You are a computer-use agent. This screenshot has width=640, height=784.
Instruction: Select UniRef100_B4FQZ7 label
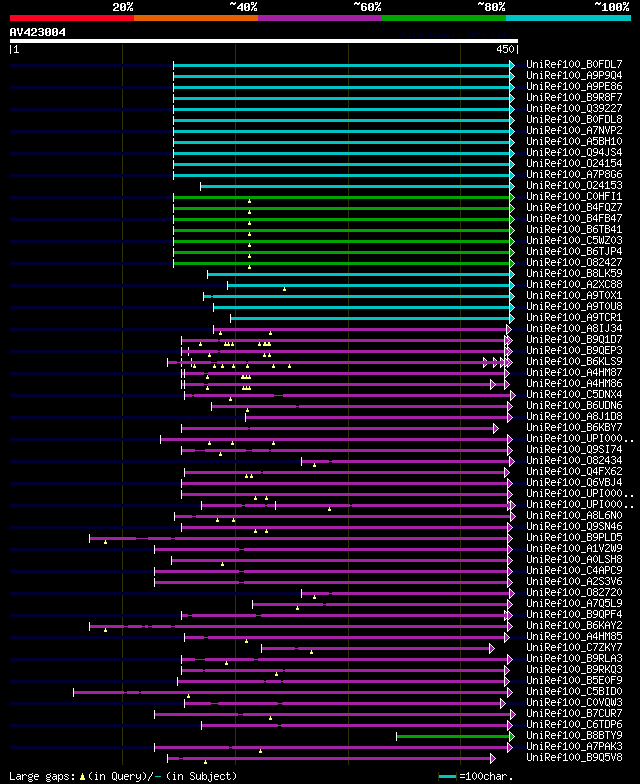574,208
